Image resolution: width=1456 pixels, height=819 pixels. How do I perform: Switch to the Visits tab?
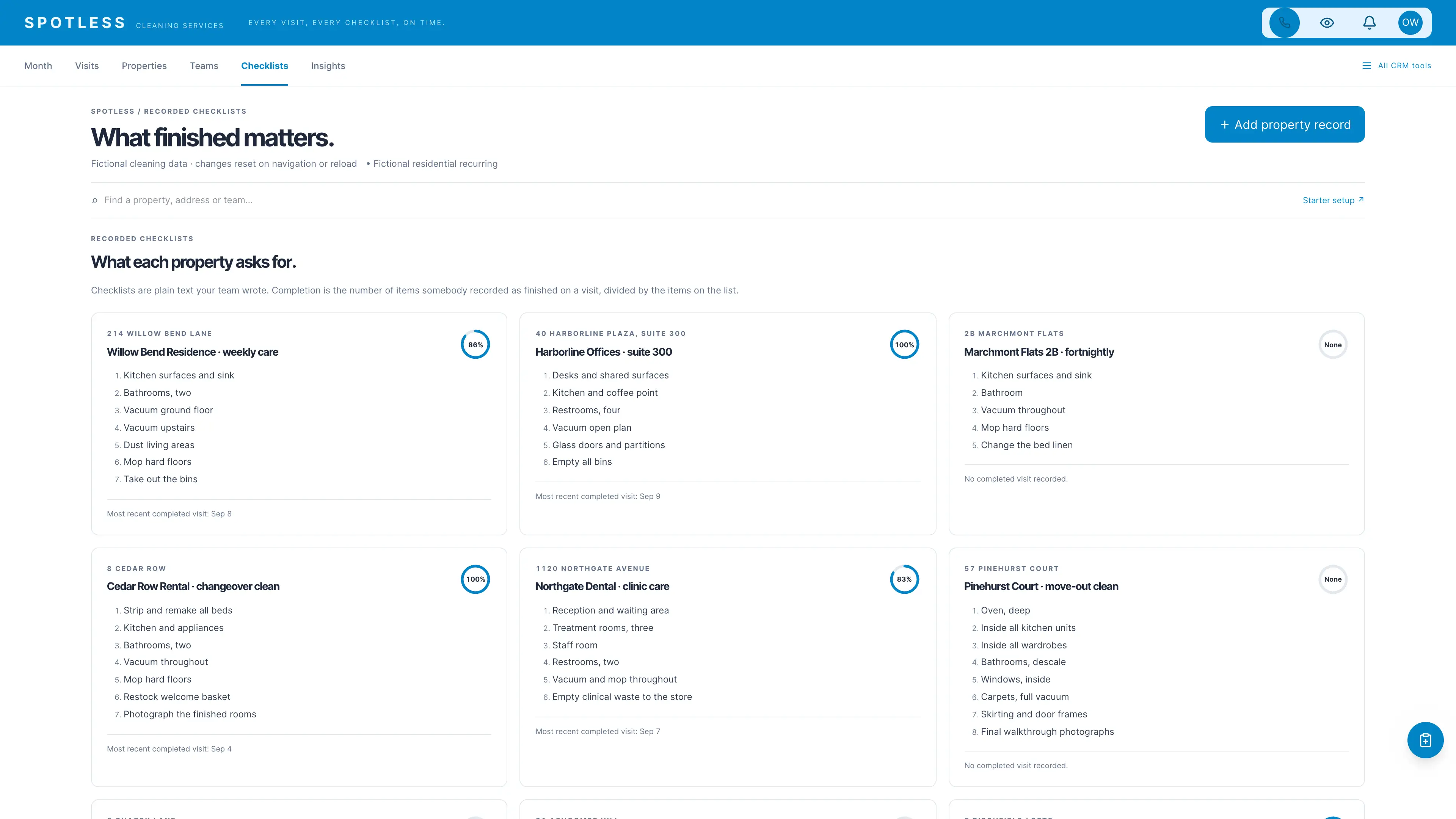(86, 66)
